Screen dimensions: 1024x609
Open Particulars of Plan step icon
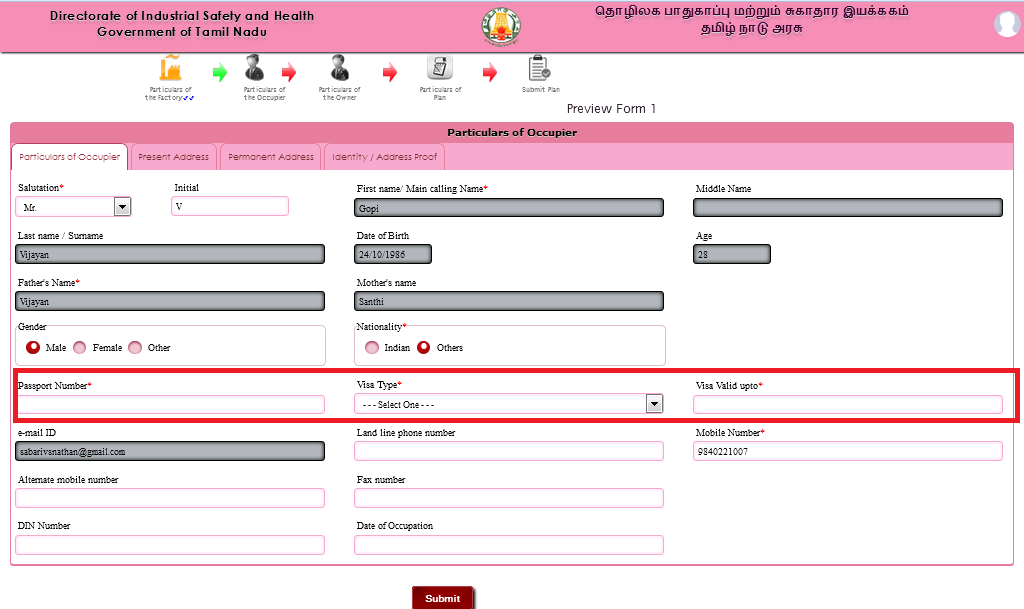(x=440, y=68)
